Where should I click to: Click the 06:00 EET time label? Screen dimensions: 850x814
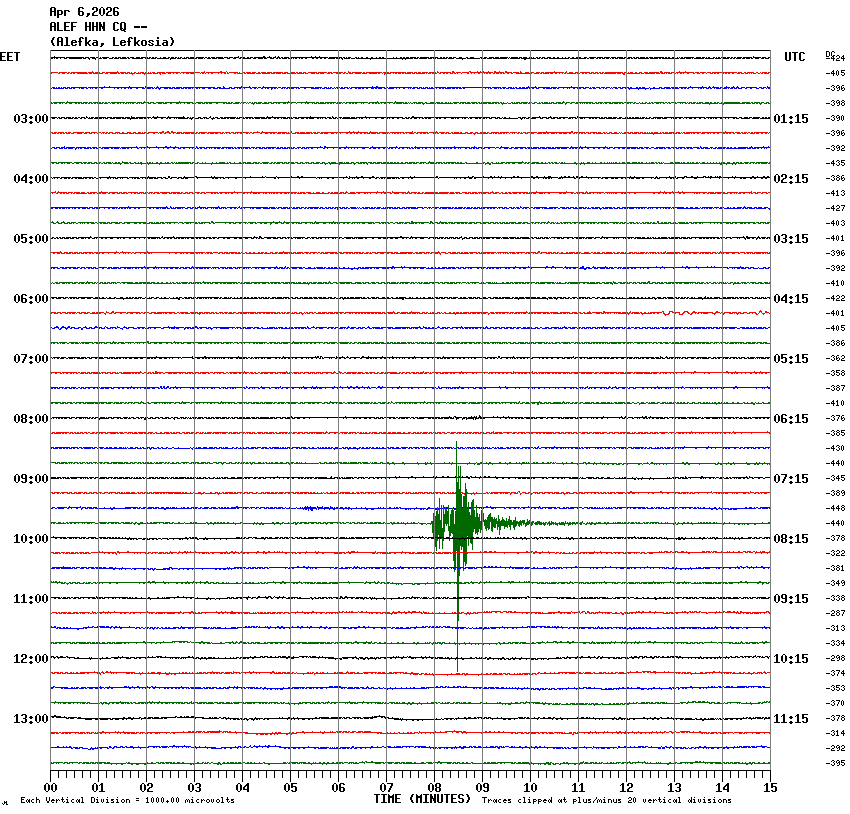click(30, 299)
